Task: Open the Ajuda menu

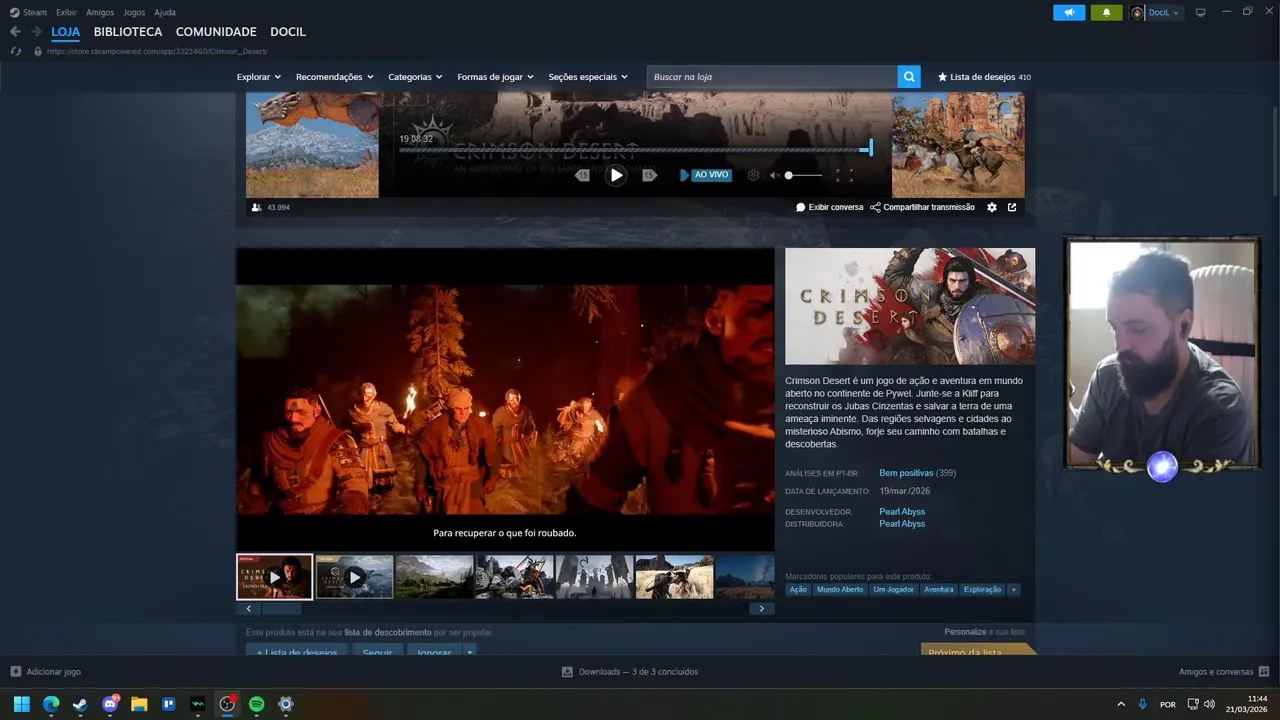Action: coord(165,13)
